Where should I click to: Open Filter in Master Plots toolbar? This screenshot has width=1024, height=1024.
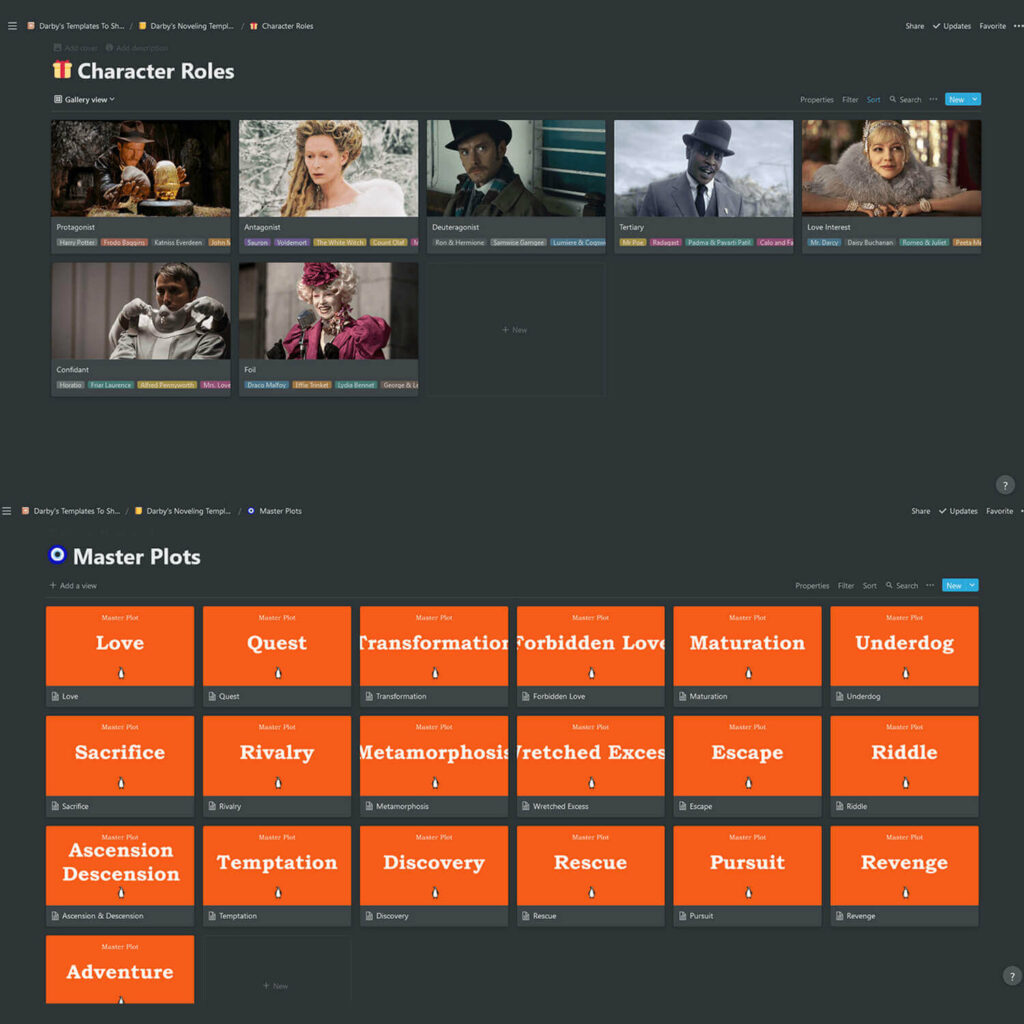pos(846,586)
